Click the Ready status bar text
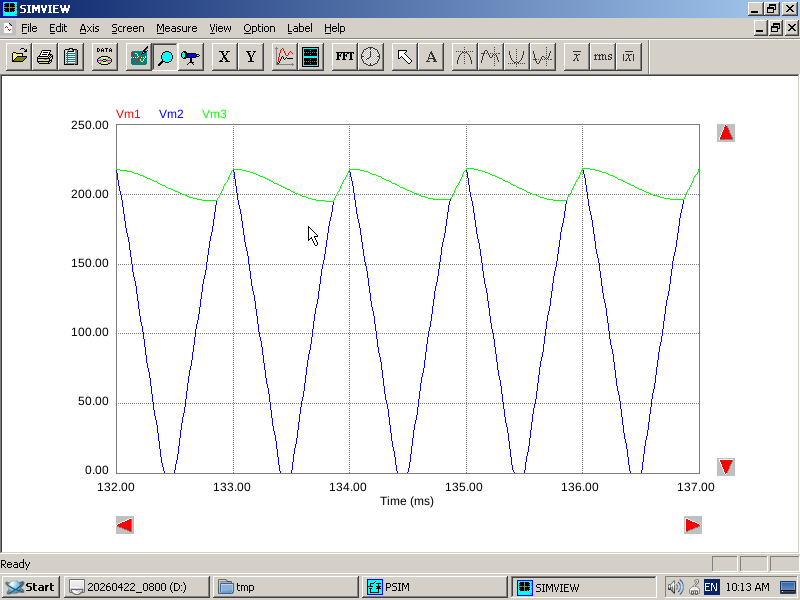 tap(15, 564)
